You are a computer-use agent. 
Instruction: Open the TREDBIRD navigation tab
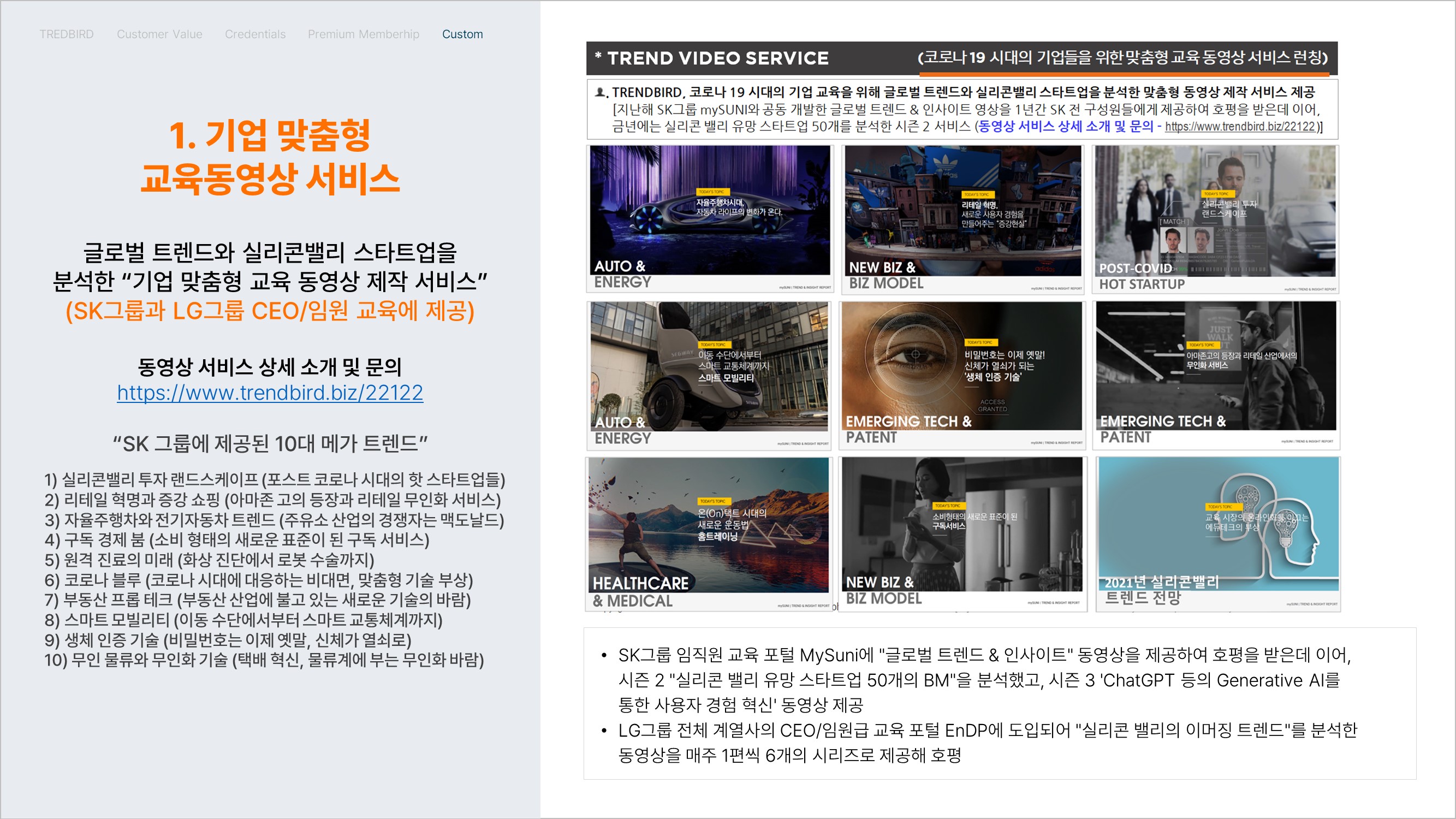point(66,34)
